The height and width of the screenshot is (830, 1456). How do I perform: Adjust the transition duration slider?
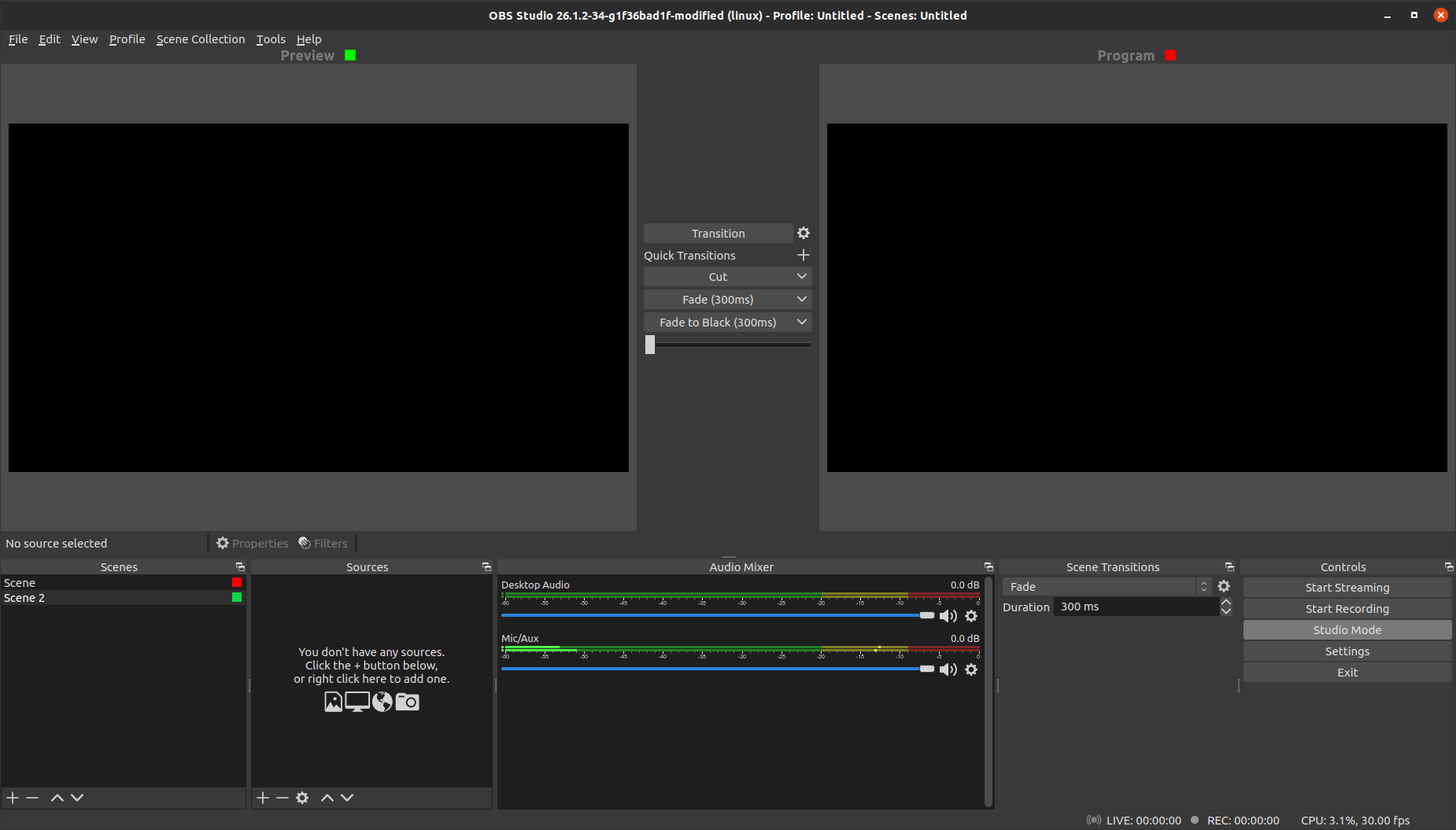(650, 344)
